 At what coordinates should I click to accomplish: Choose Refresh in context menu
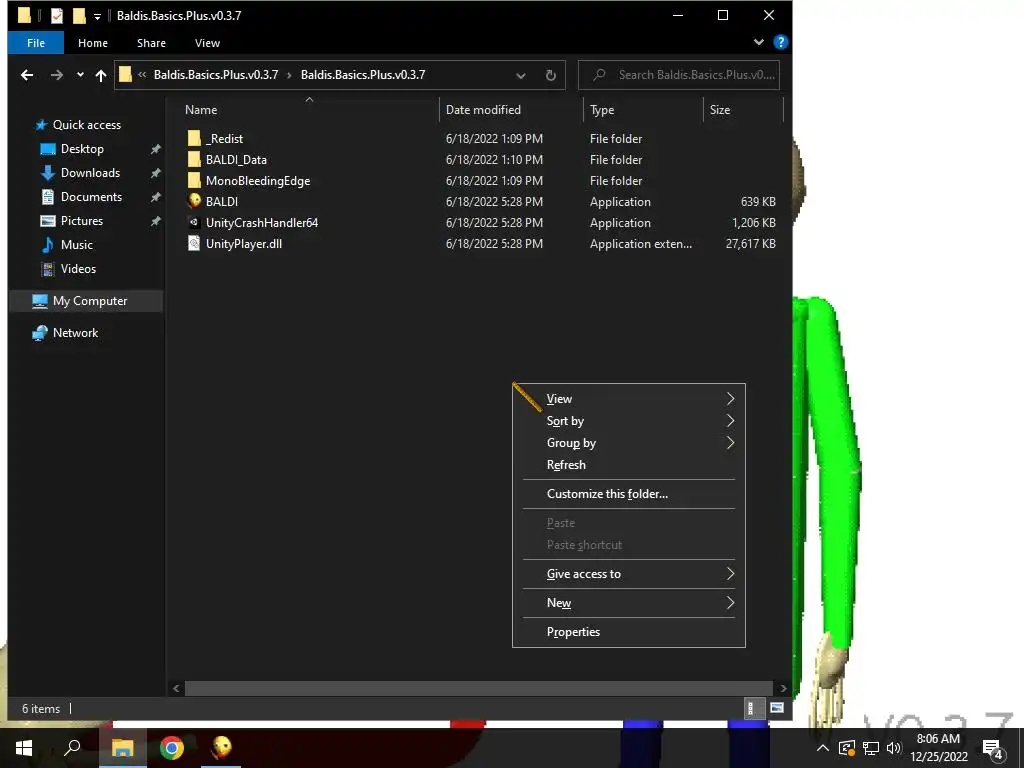tap(629, 465)
